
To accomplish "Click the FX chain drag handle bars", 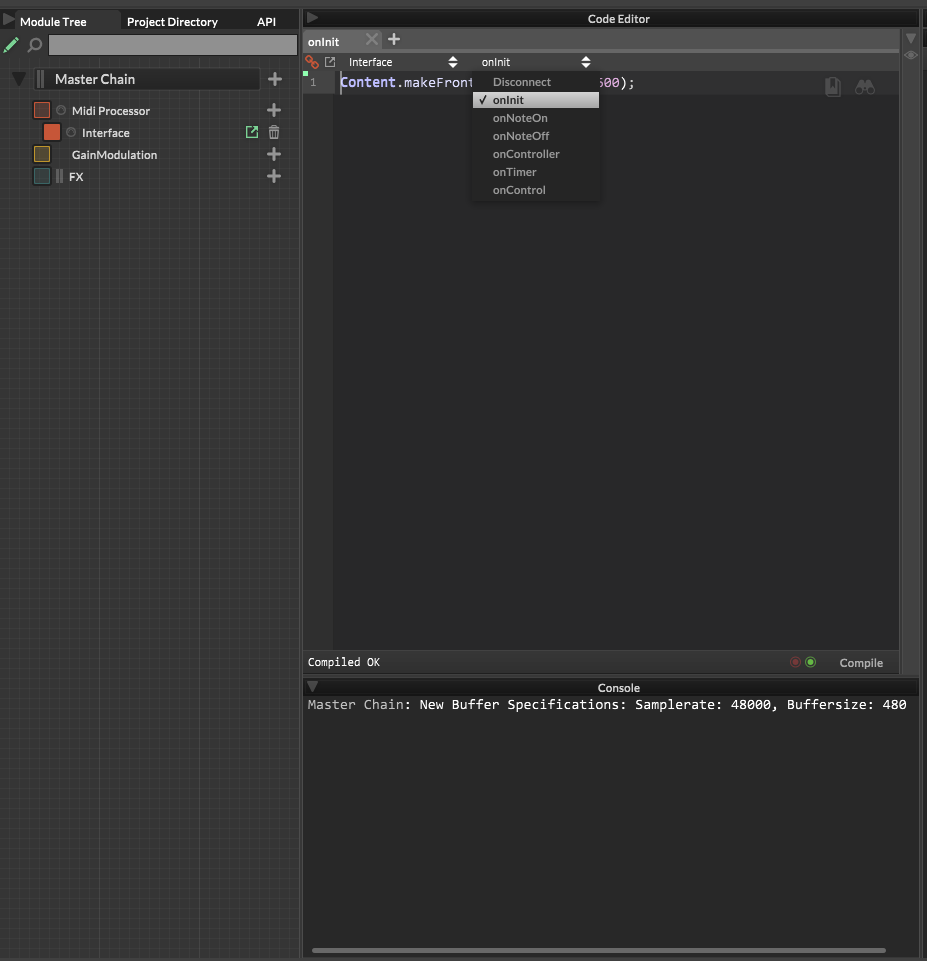I will (59, 177).
